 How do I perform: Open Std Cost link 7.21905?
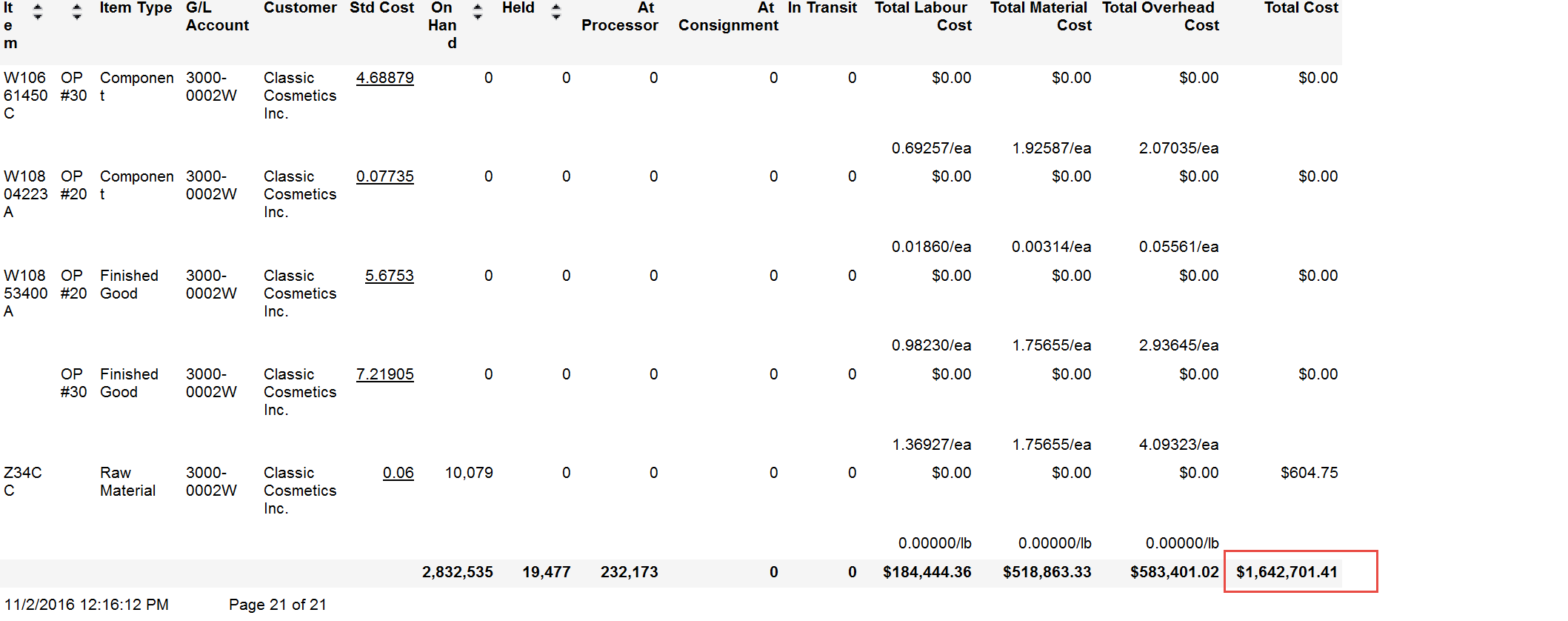click(384, 374)
